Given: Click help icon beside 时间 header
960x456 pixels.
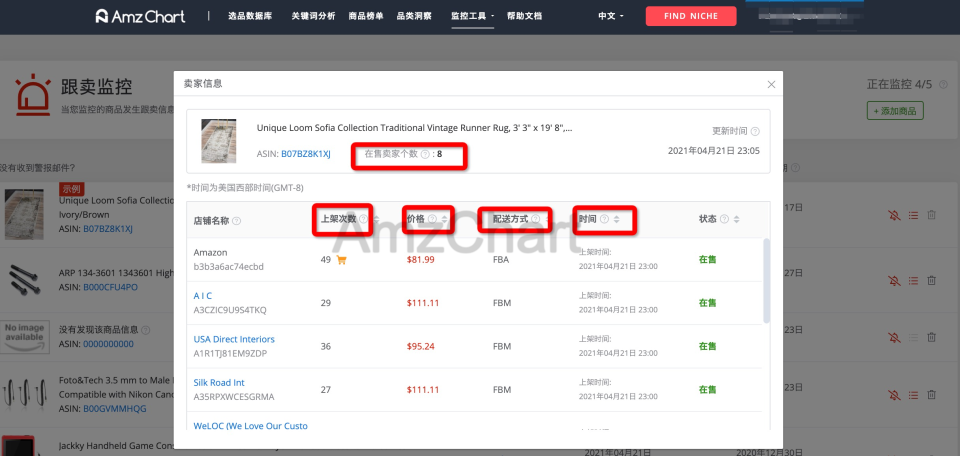Looking at the screenshot, I should click(604, 219).
